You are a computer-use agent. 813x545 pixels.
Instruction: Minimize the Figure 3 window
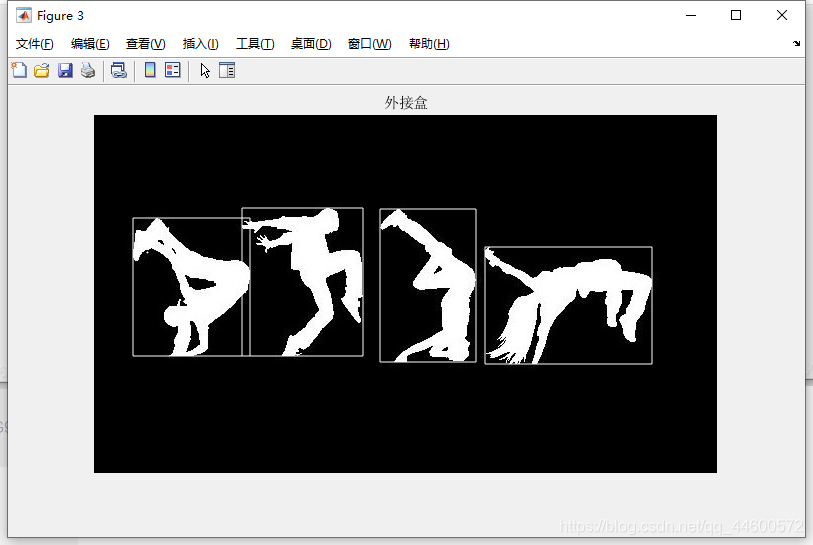tap(691, 16)
